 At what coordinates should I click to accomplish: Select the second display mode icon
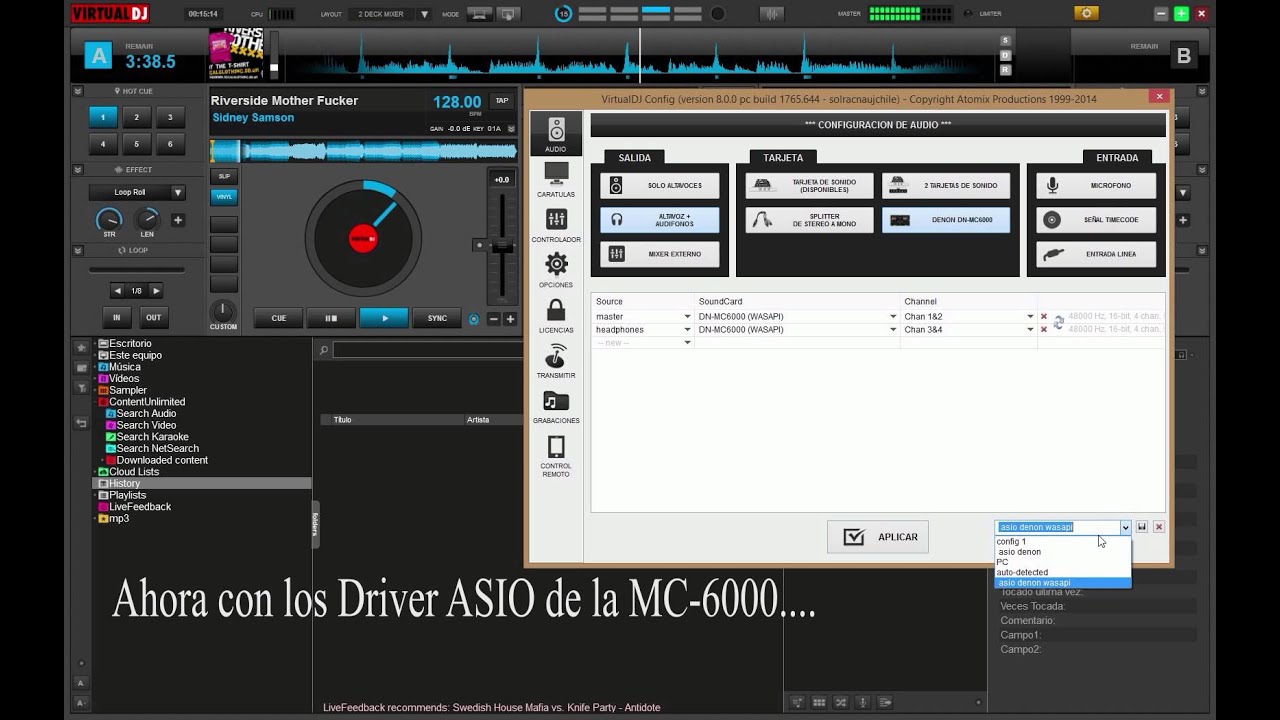click(509, 14)
